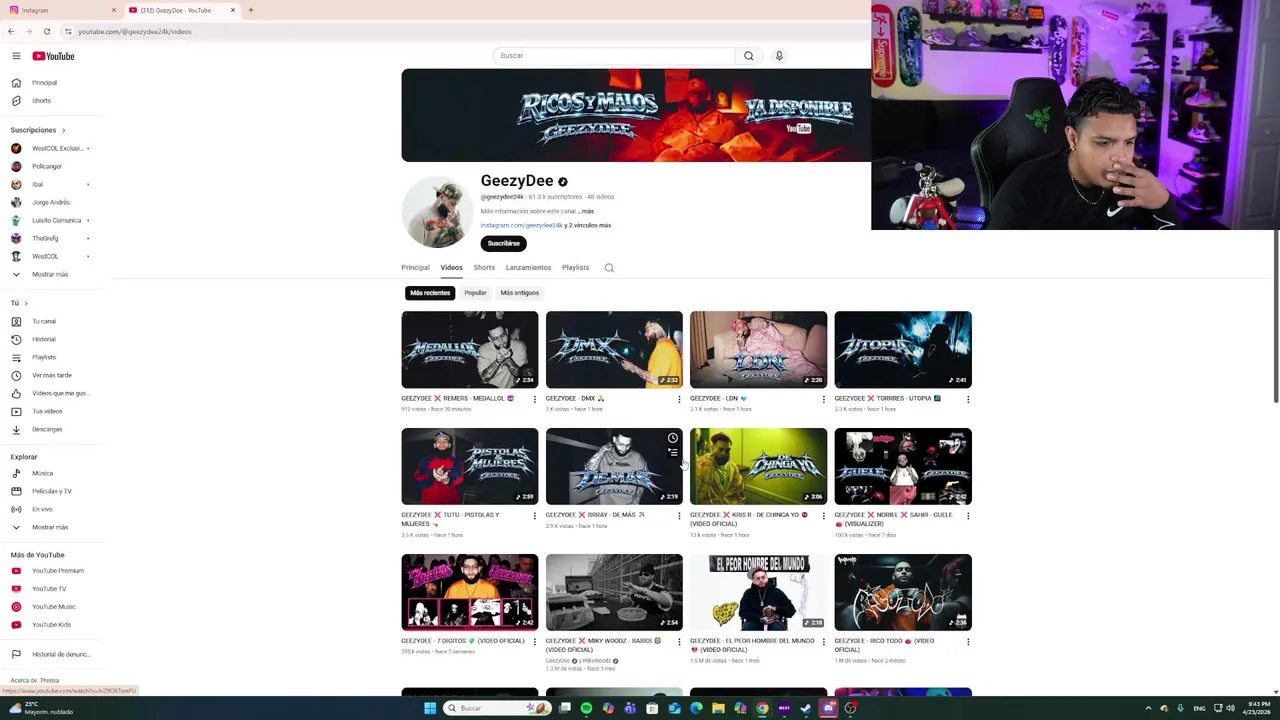Click the taskbar Buscar search box
1280x720 pixels.
pos(498,708)
